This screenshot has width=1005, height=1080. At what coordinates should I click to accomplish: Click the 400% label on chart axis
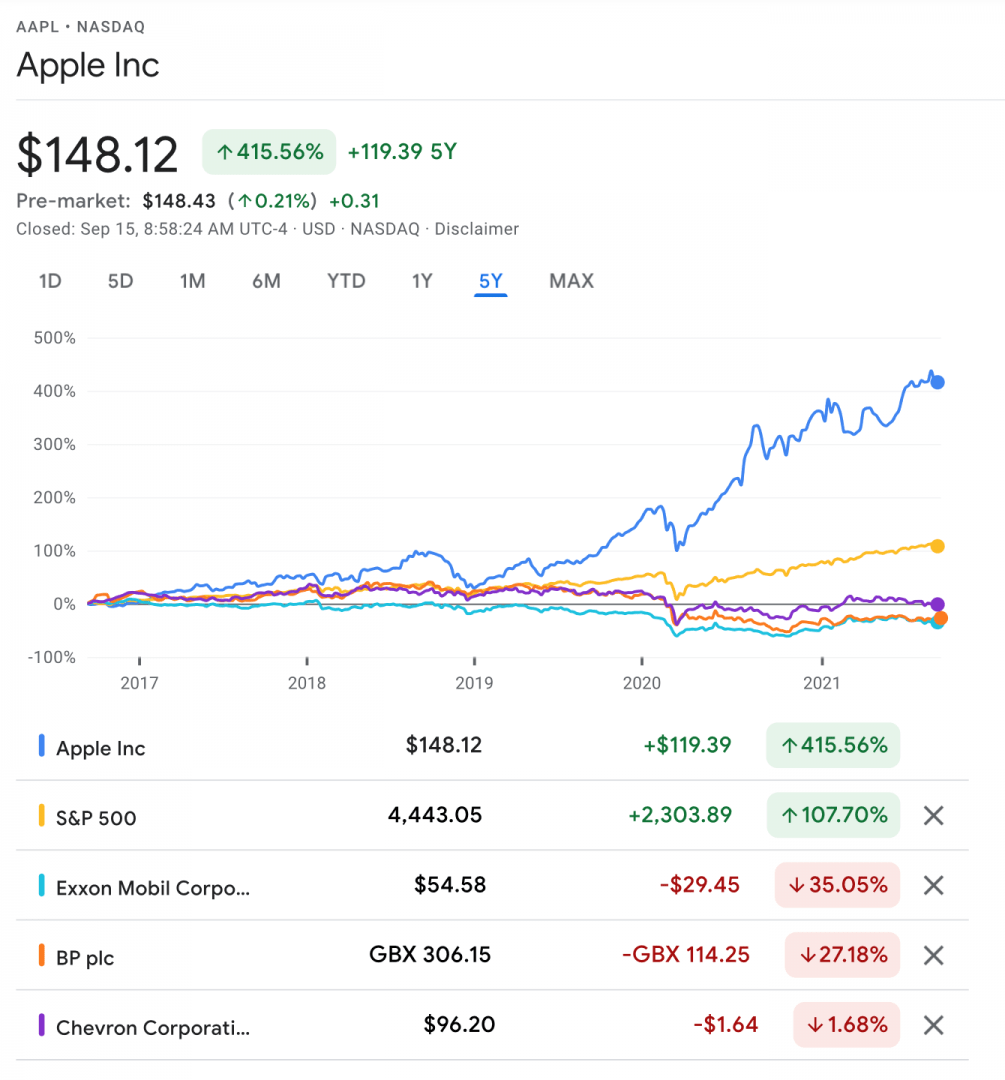(x=54, y=391)
